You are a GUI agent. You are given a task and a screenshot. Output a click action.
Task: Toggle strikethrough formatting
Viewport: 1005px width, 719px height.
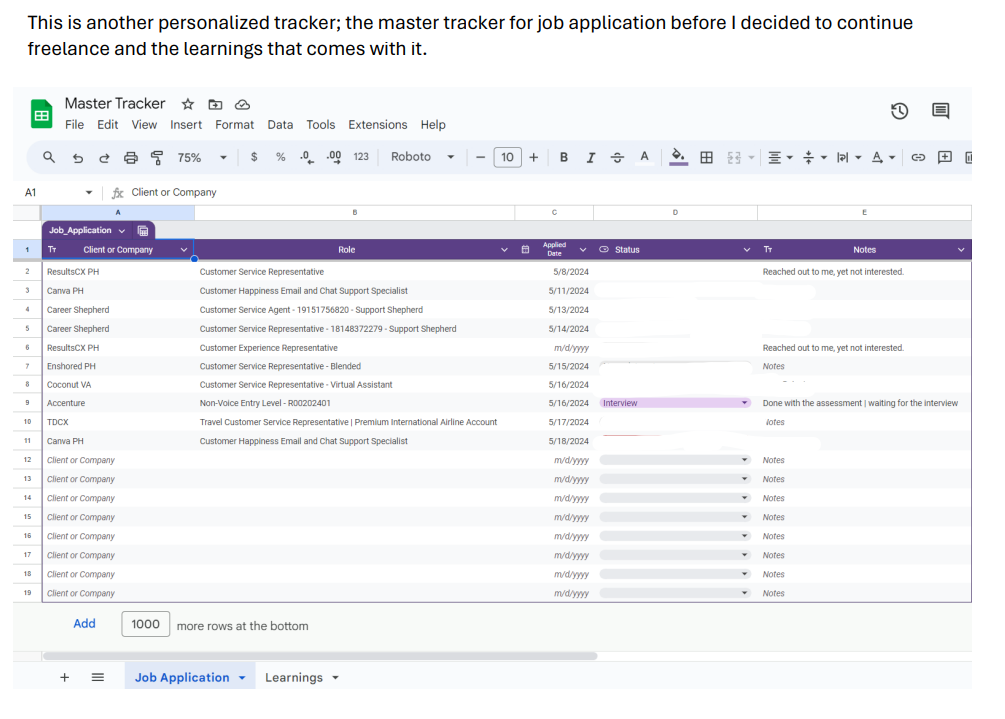coord(617,157)
